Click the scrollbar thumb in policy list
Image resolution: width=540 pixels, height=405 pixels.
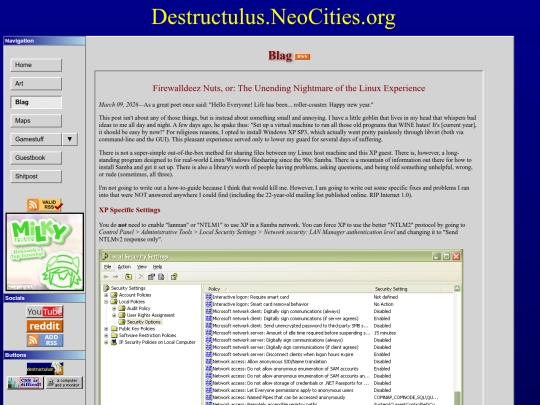point(457,398)
